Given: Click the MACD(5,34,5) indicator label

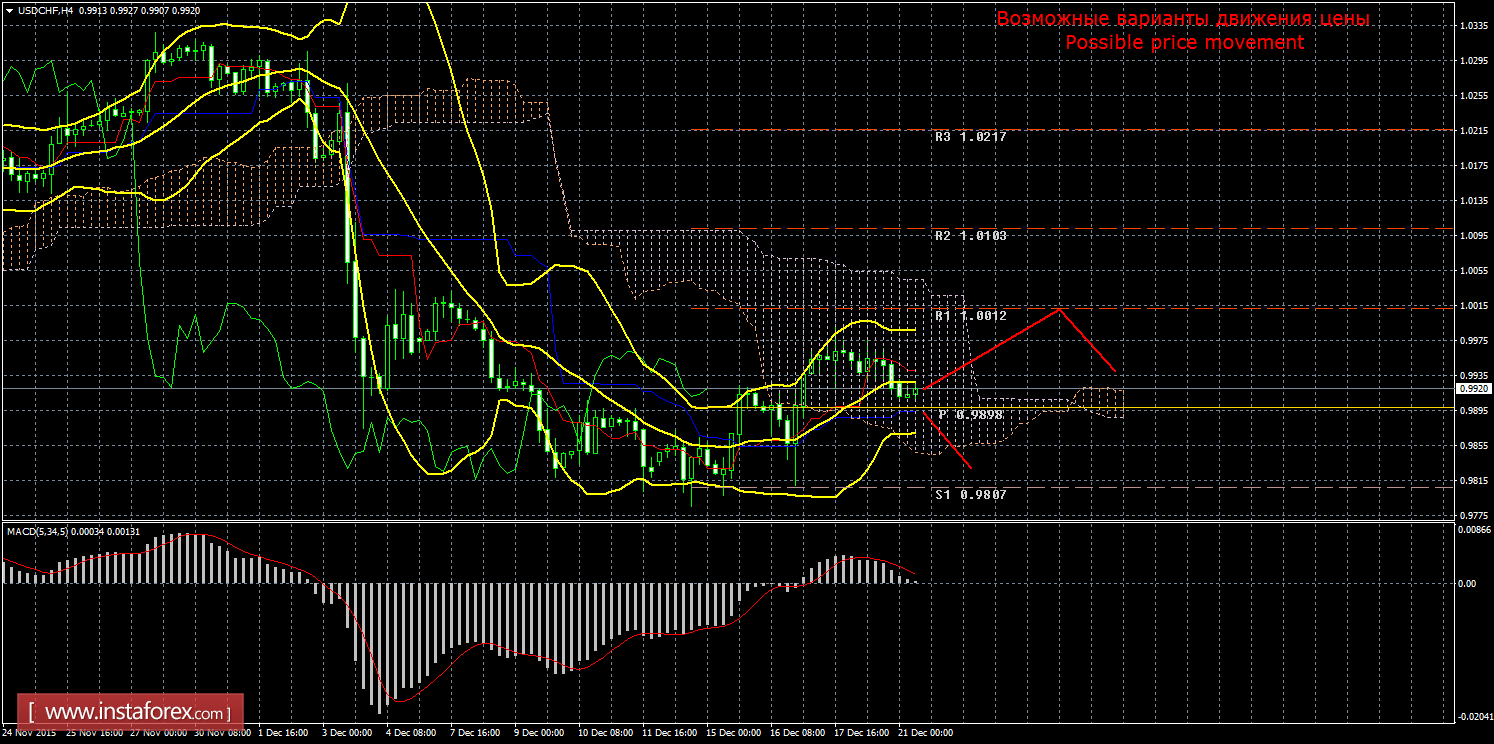Looking at the screenshot, I should tap(38, 532).
